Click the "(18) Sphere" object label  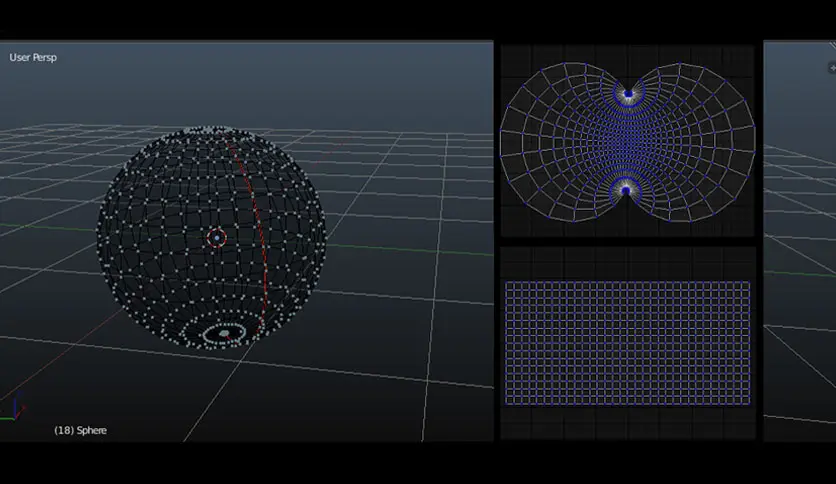pyautogui.click(x=81, y=430)
